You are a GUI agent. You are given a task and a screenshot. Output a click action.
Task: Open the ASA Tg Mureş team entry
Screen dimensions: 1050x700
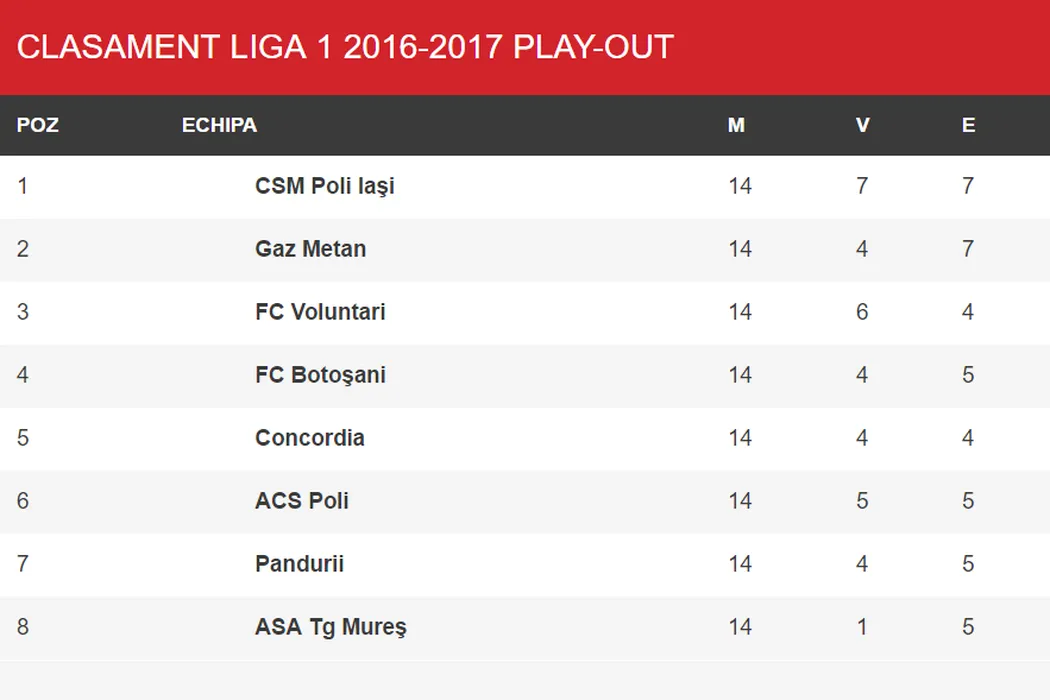[x=330, y=627]
